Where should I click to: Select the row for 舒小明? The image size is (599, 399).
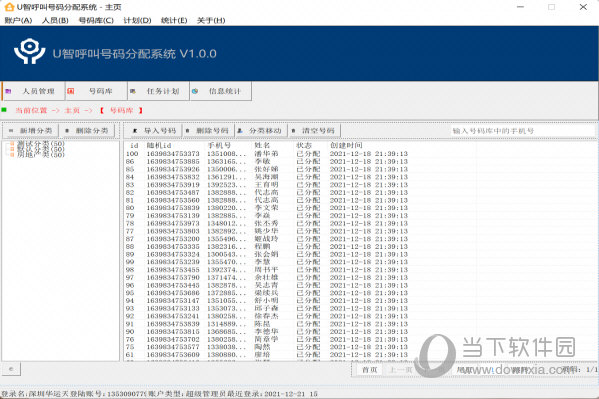pyautogui.click(x=267, y=300)
